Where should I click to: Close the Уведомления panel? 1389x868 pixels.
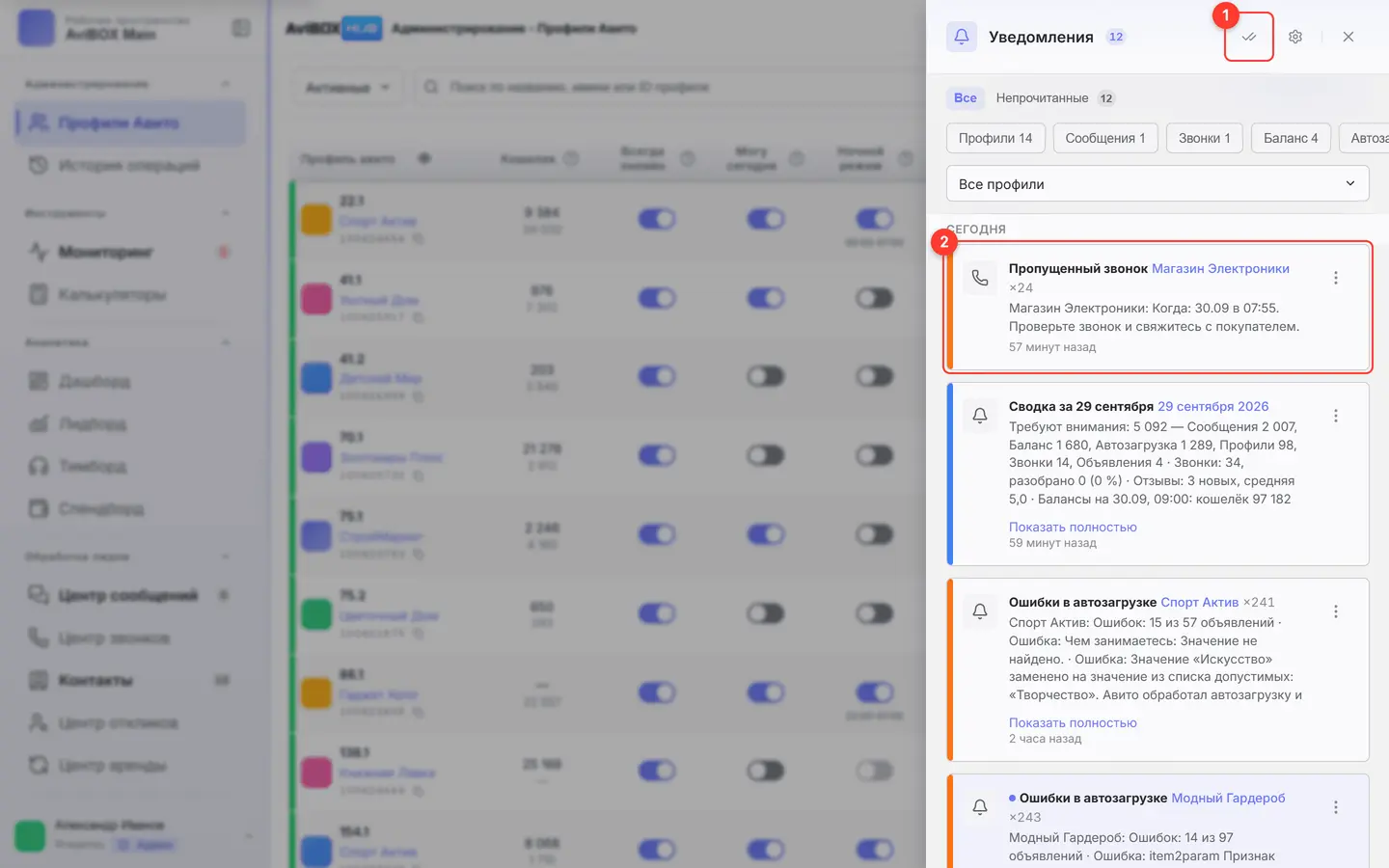(x=1348, y=37)
